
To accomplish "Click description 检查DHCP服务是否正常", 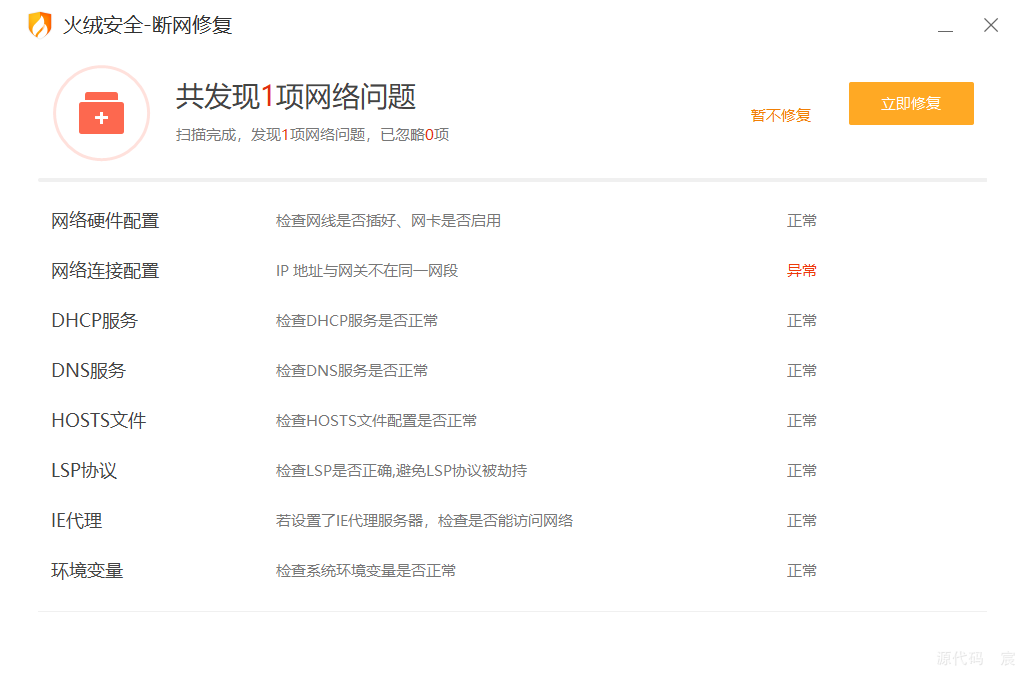I will (x=357, y=321).
